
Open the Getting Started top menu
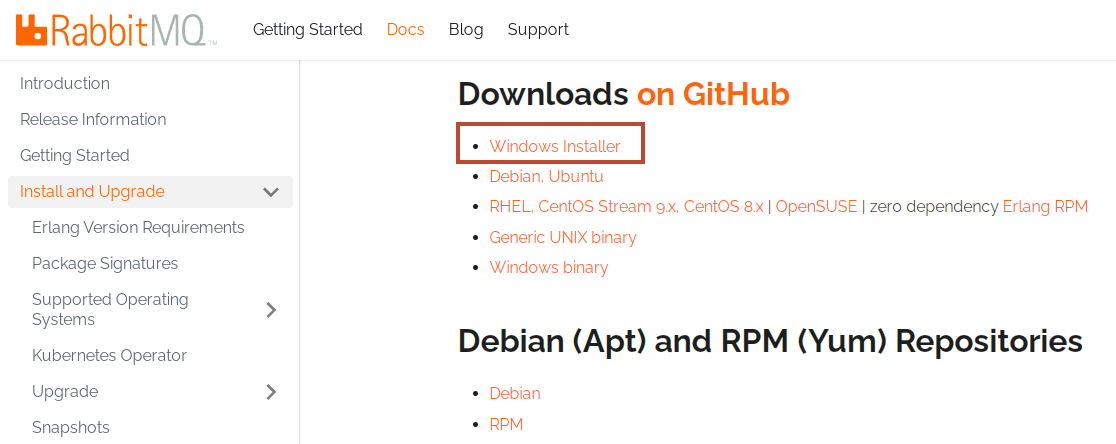click(307, 29)
